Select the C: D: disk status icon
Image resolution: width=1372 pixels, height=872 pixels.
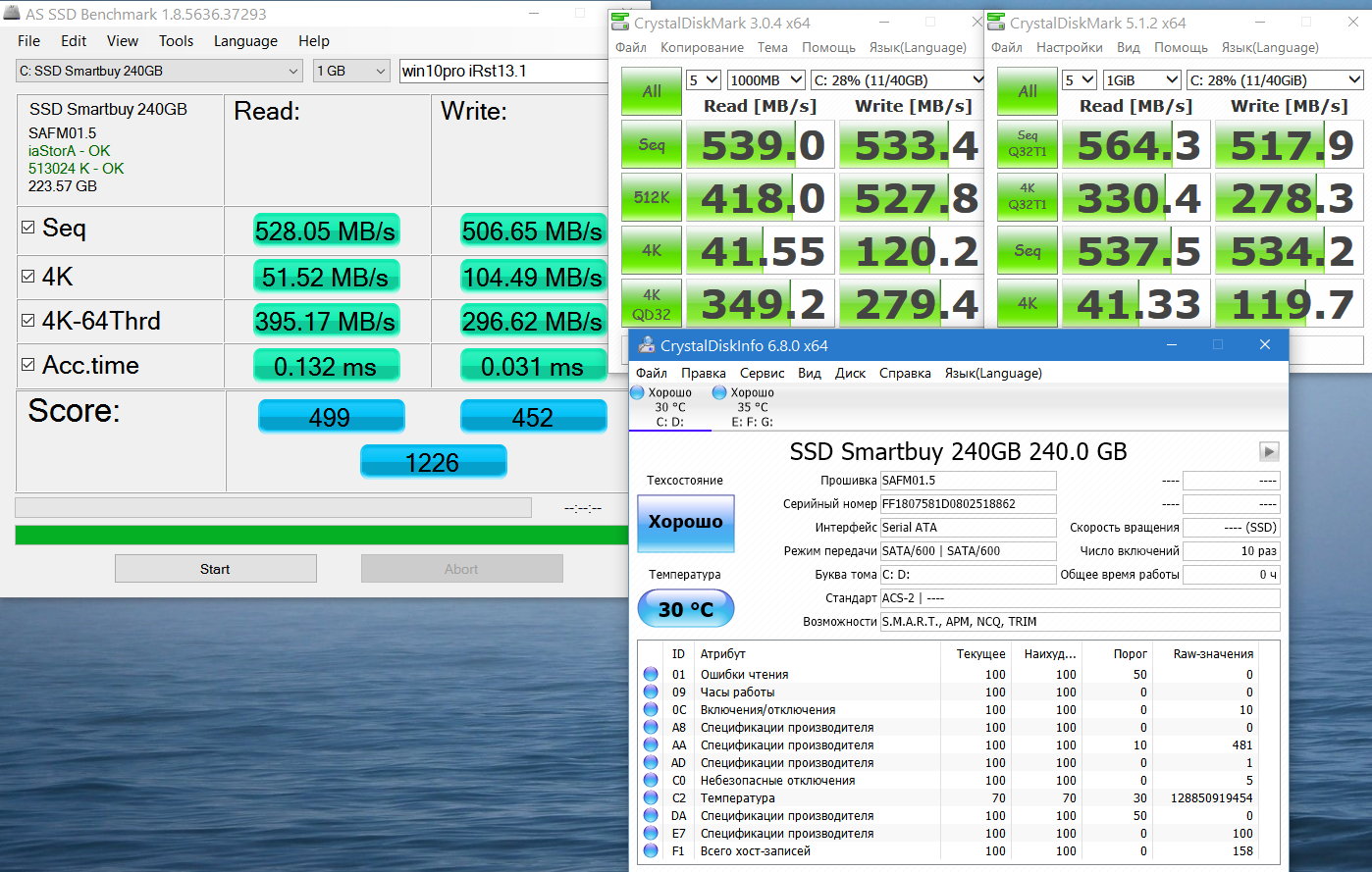point(637,393)
